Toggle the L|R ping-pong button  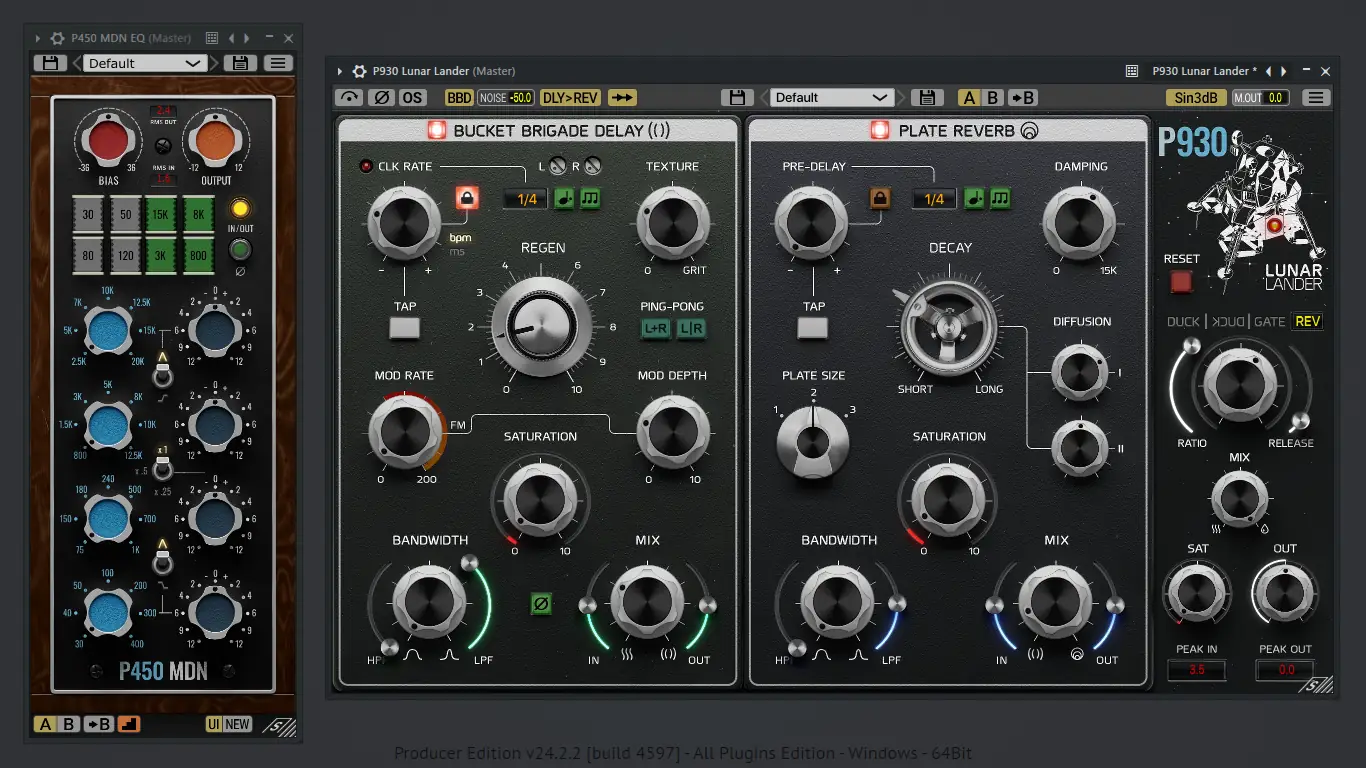[x=691, y=328]
